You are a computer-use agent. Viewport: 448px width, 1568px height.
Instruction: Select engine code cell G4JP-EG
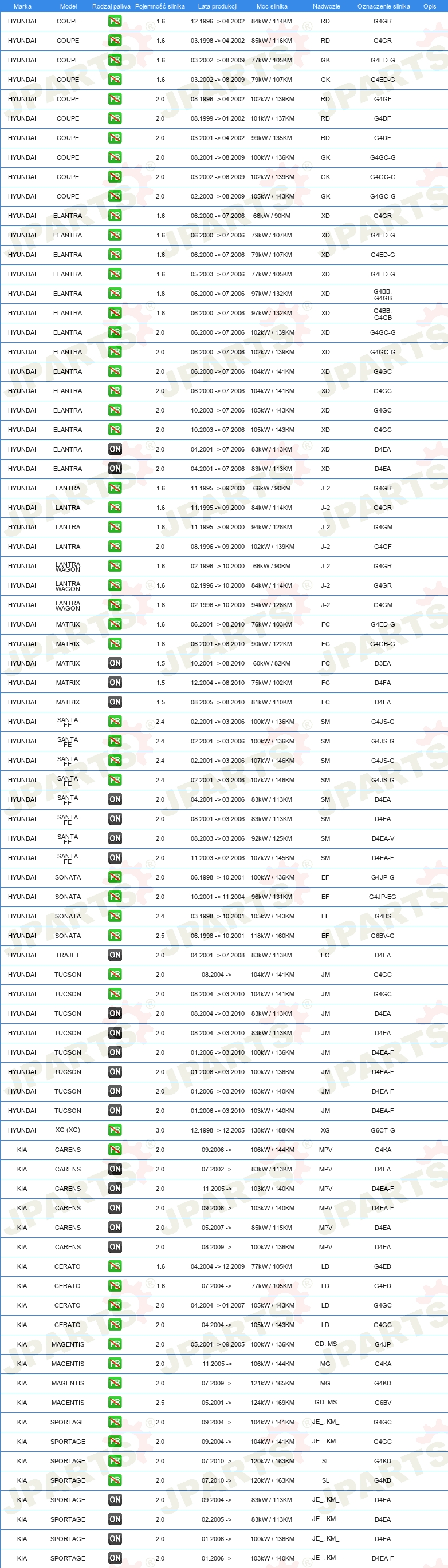[x=383, y=897]
